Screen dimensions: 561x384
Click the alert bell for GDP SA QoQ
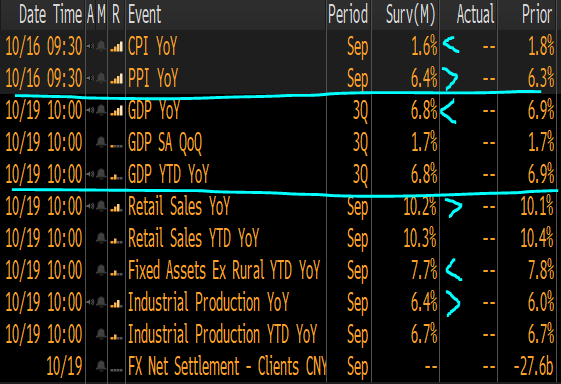coord(101,142)
